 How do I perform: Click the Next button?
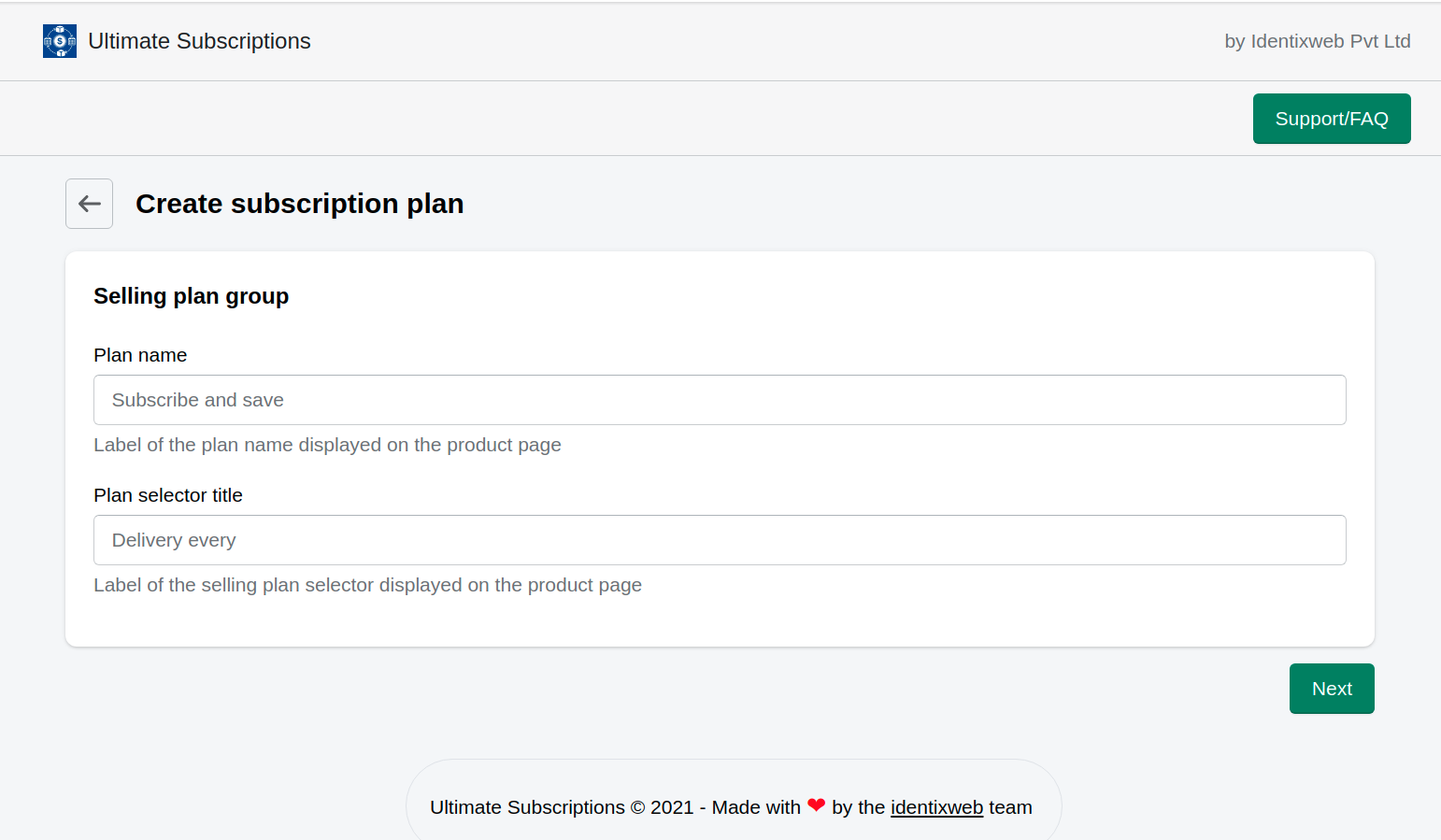1332,689
